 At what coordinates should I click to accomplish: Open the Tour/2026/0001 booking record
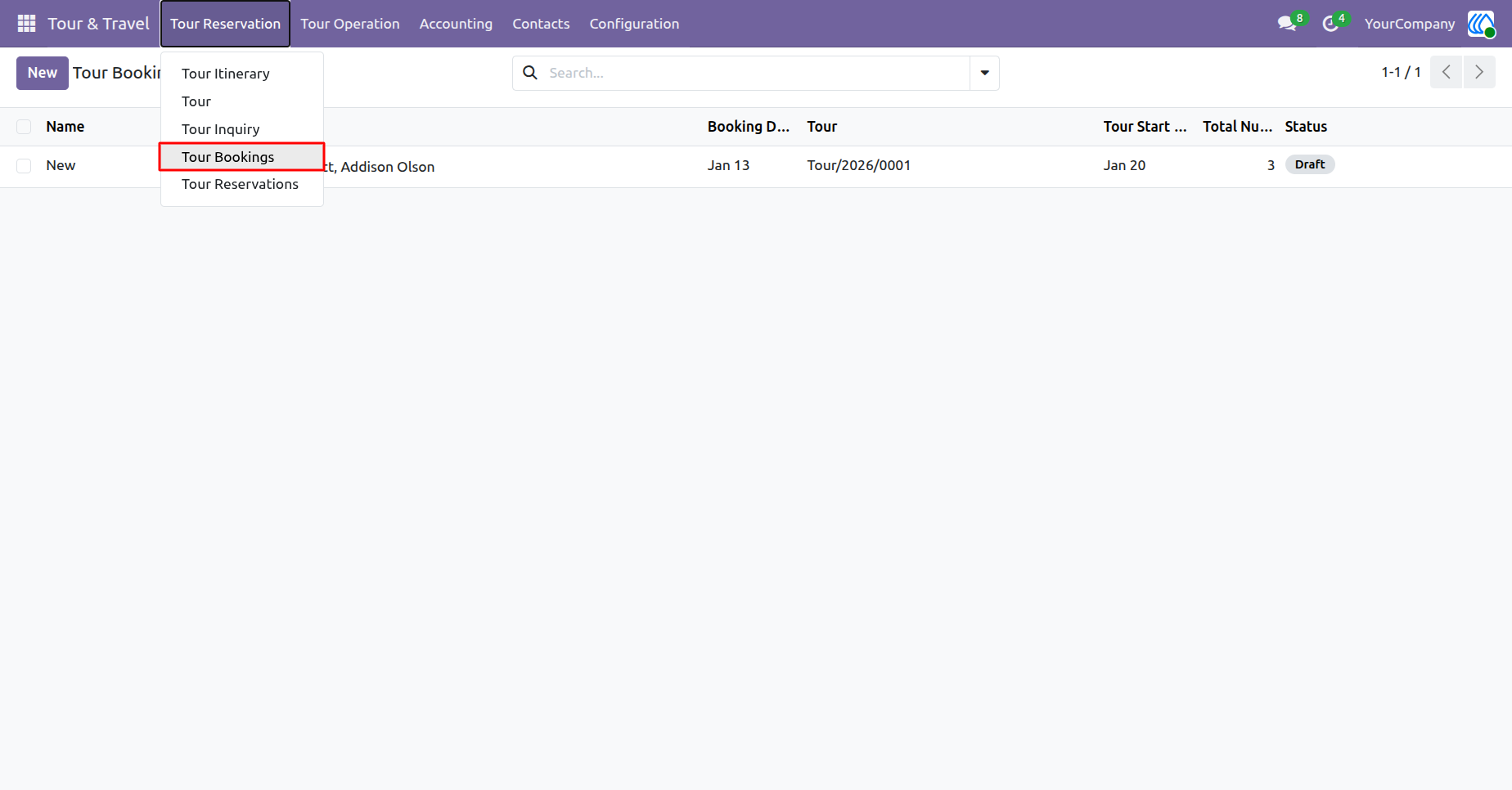(x=858, y=165)
